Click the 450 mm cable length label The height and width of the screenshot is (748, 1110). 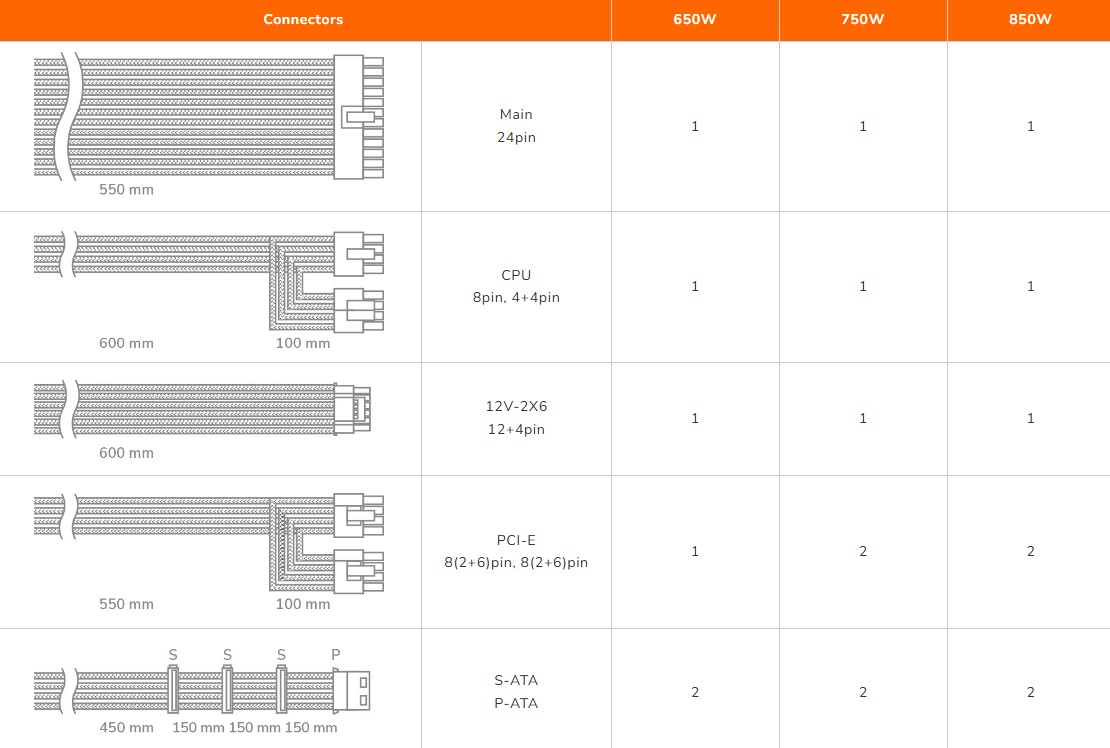pos(126,727)
